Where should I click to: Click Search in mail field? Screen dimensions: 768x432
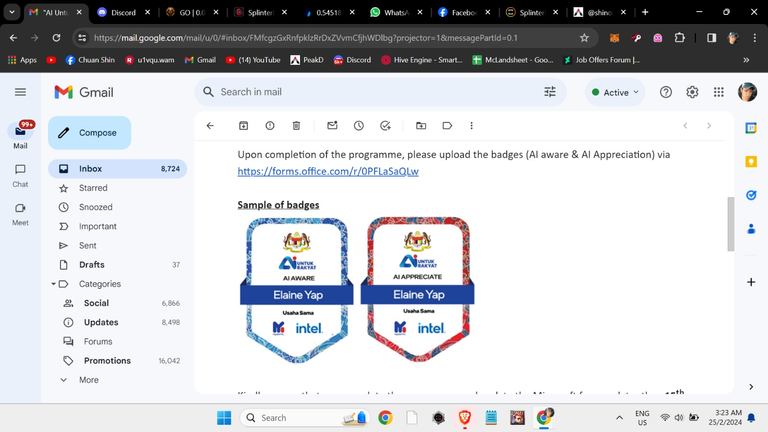(x=380, y=92)
